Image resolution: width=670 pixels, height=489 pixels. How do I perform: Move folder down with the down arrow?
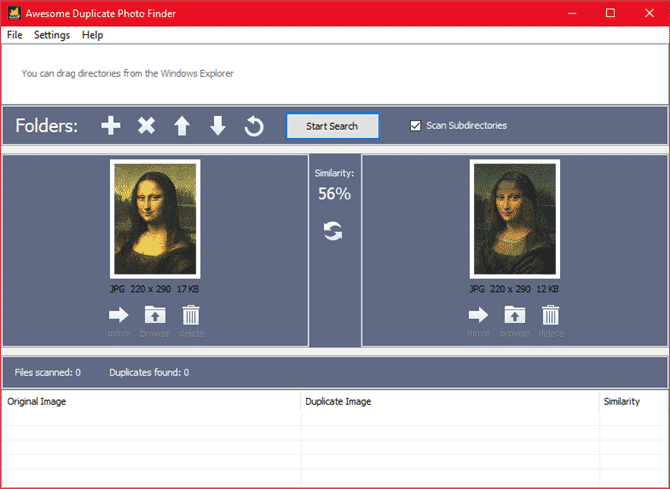tap(218, 126)
